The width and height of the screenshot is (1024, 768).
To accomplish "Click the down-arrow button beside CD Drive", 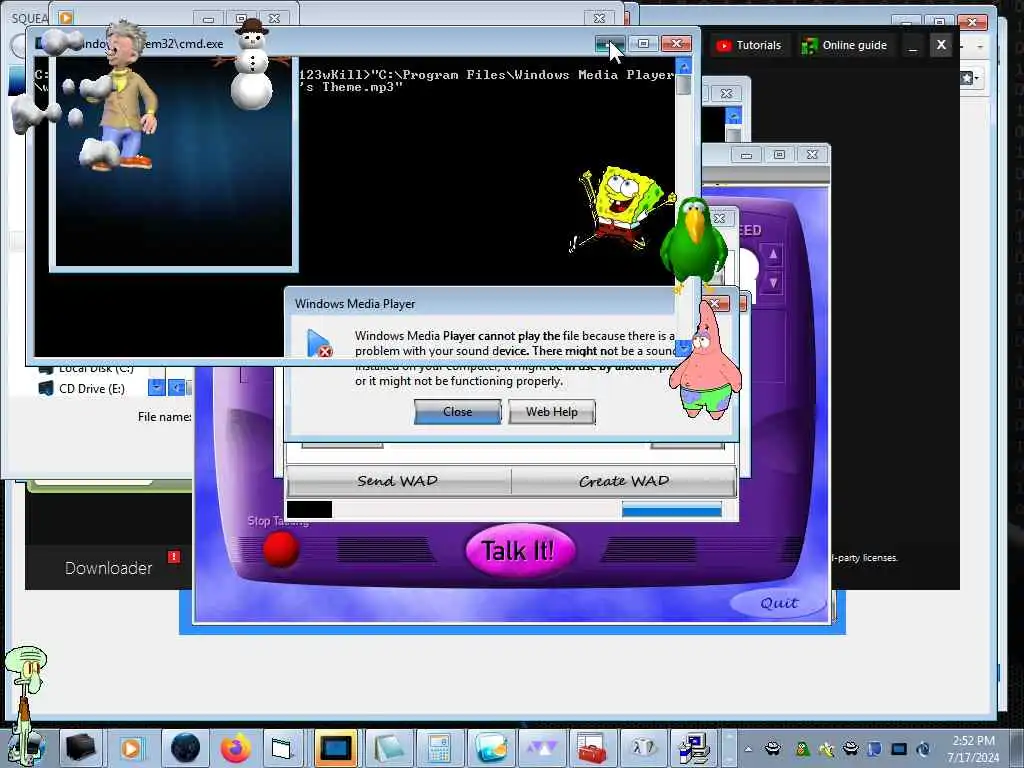I will [156, 388].
